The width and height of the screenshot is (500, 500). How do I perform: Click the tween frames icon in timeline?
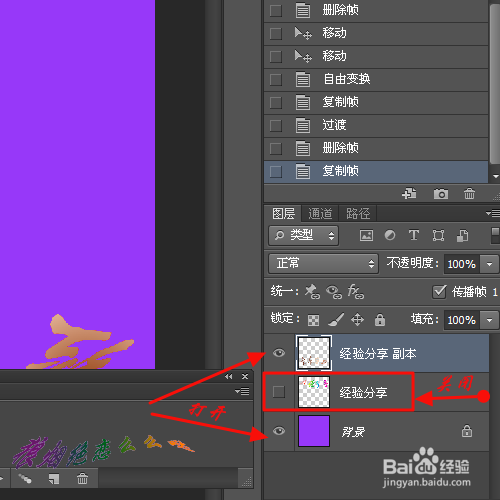(25, 479)
